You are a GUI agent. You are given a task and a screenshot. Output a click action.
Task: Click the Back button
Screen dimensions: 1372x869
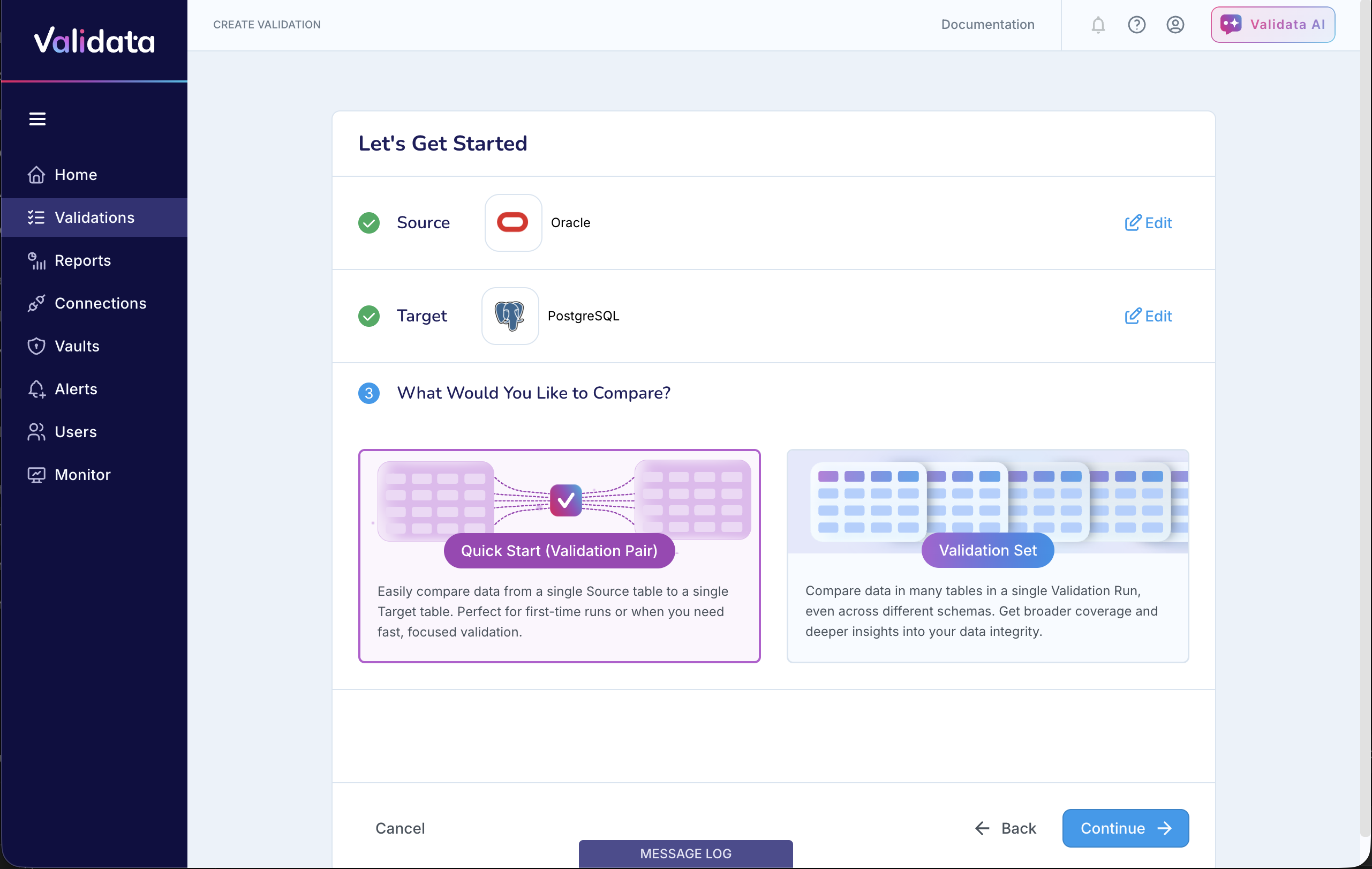point(1006,828)
